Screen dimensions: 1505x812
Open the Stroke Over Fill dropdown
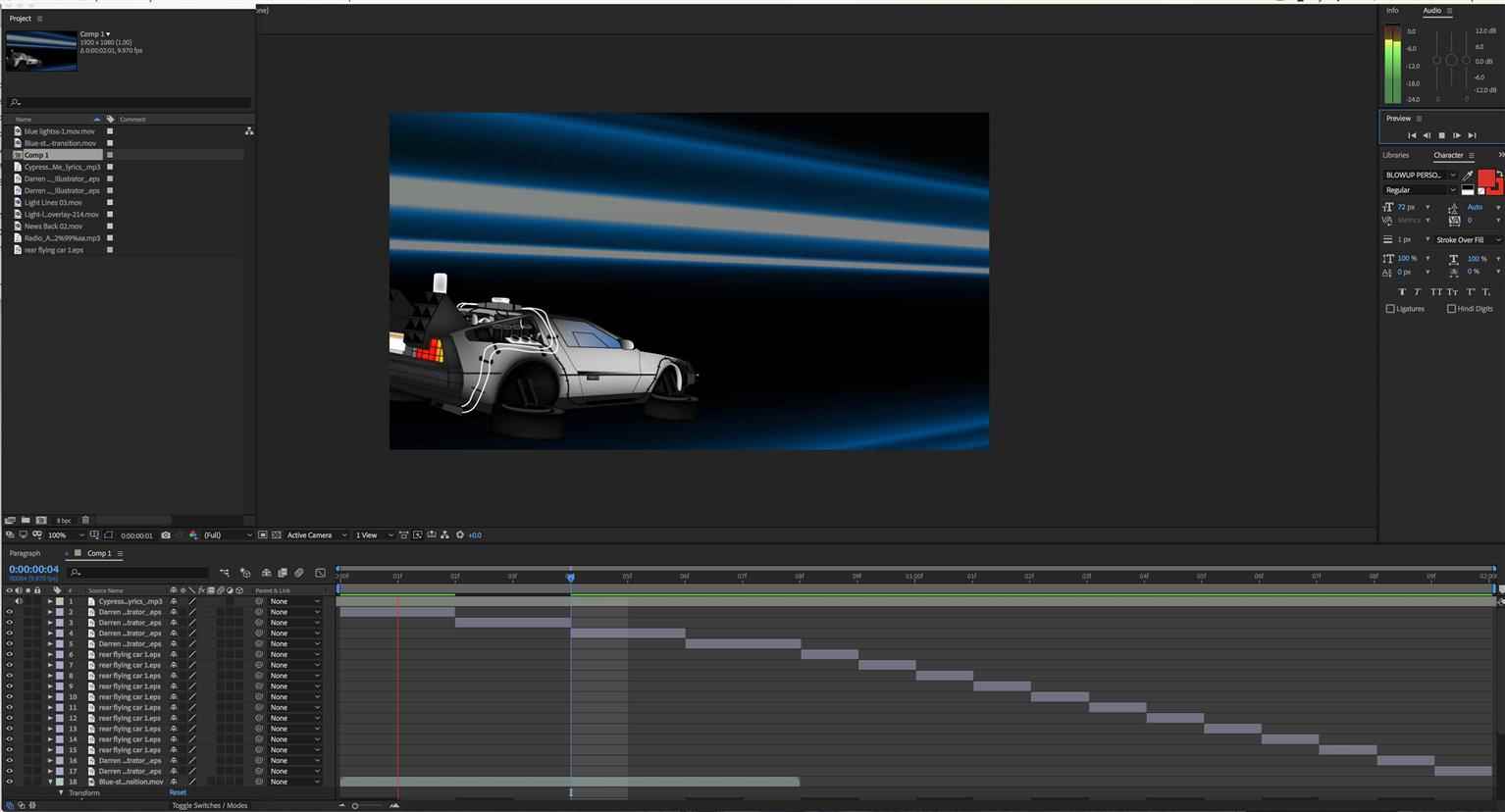[1468, 239]
